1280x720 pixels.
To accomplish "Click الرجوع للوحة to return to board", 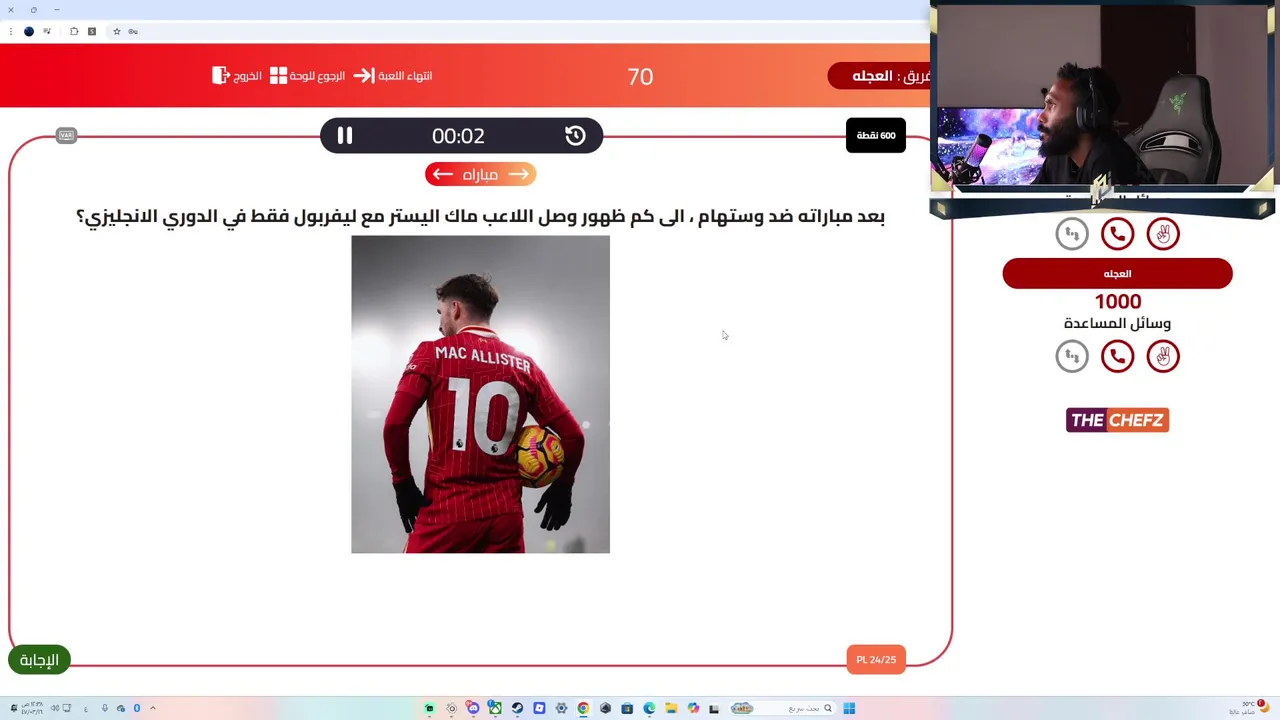I will tap(307, 76).
